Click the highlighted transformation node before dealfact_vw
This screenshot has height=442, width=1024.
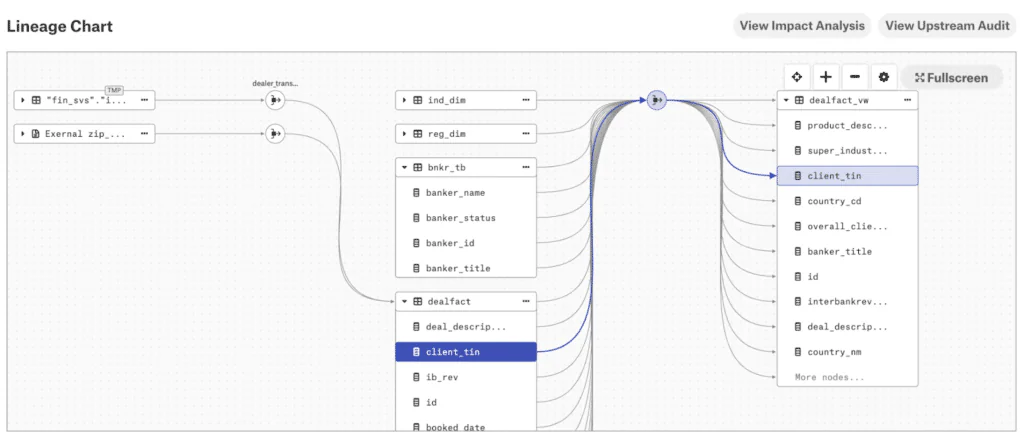click(656, 100)
